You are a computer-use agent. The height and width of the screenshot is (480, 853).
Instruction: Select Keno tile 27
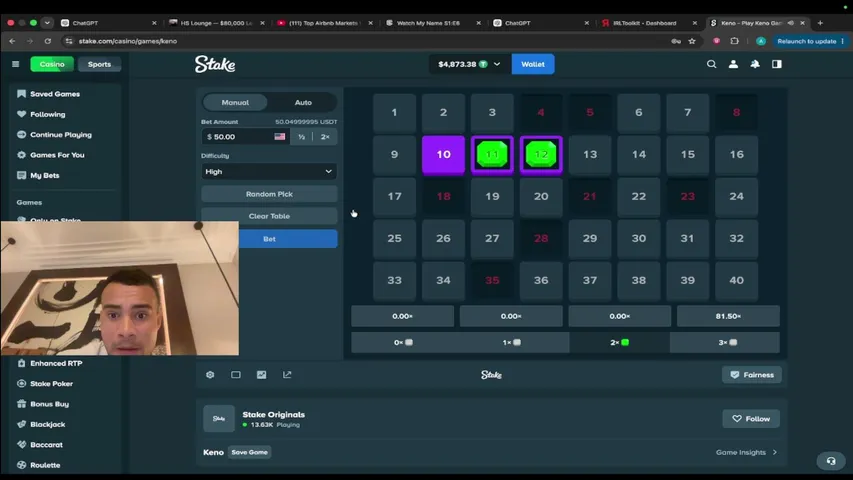tap(492, 238)
